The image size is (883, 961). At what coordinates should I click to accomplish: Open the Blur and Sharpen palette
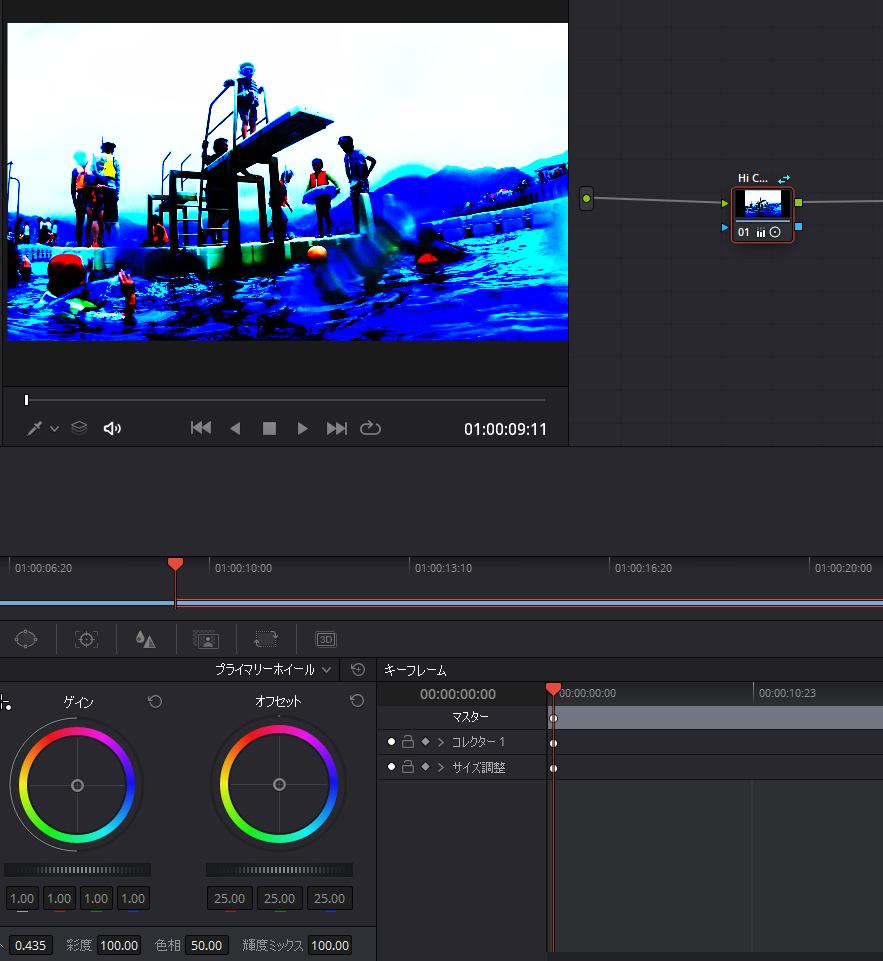point(146,639)
